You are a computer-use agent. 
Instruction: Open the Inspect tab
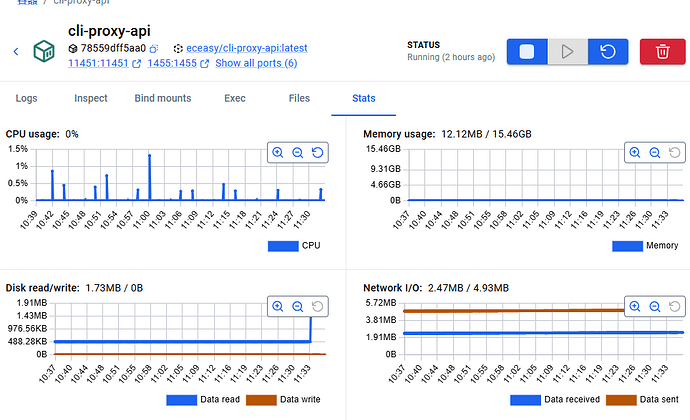pyautogui.click(x=91, y=98)
